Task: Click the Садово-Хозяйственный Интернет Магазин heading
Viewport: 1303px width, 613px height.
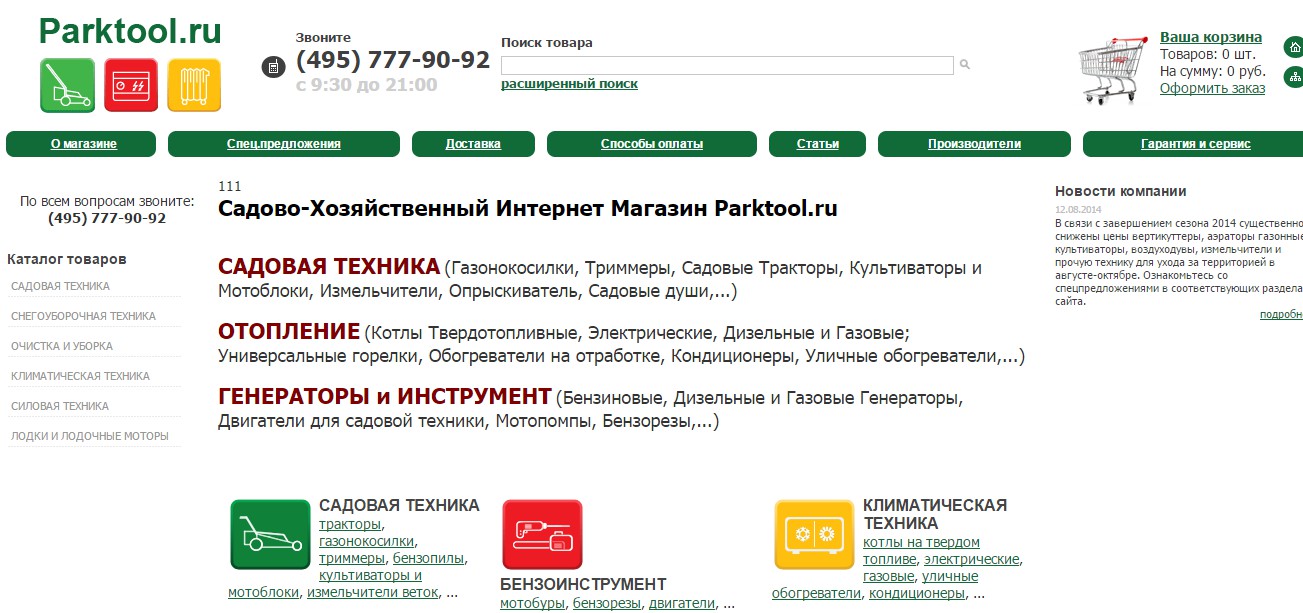Action: [528, 209]
